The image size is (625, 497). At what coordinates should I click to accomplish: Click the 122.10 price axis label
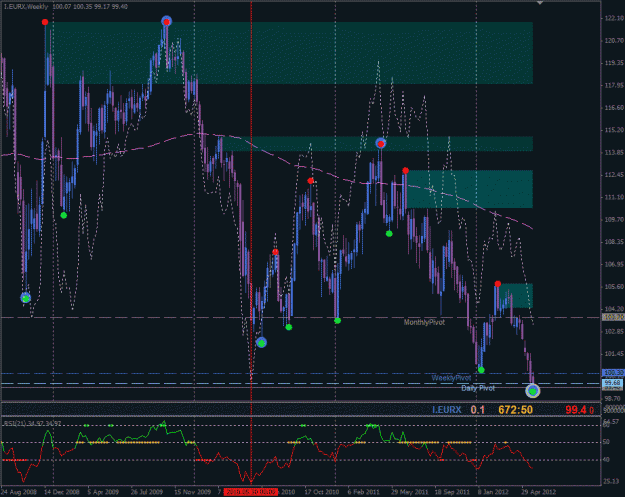(614, 18)
